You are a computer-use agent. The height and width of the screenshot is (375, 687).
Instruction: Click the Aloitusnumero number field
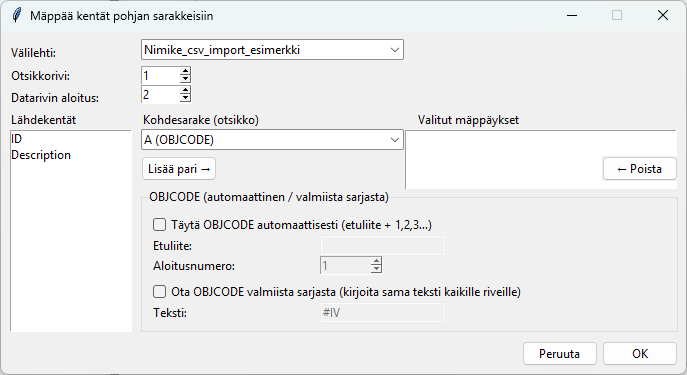(x=345, y=265)
